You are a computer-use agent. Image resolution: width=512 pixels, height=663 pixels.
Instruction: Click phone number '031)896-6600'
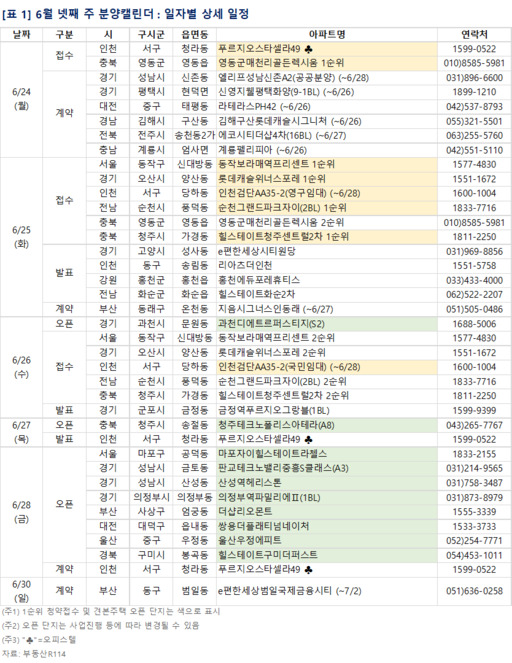[474, 78]
